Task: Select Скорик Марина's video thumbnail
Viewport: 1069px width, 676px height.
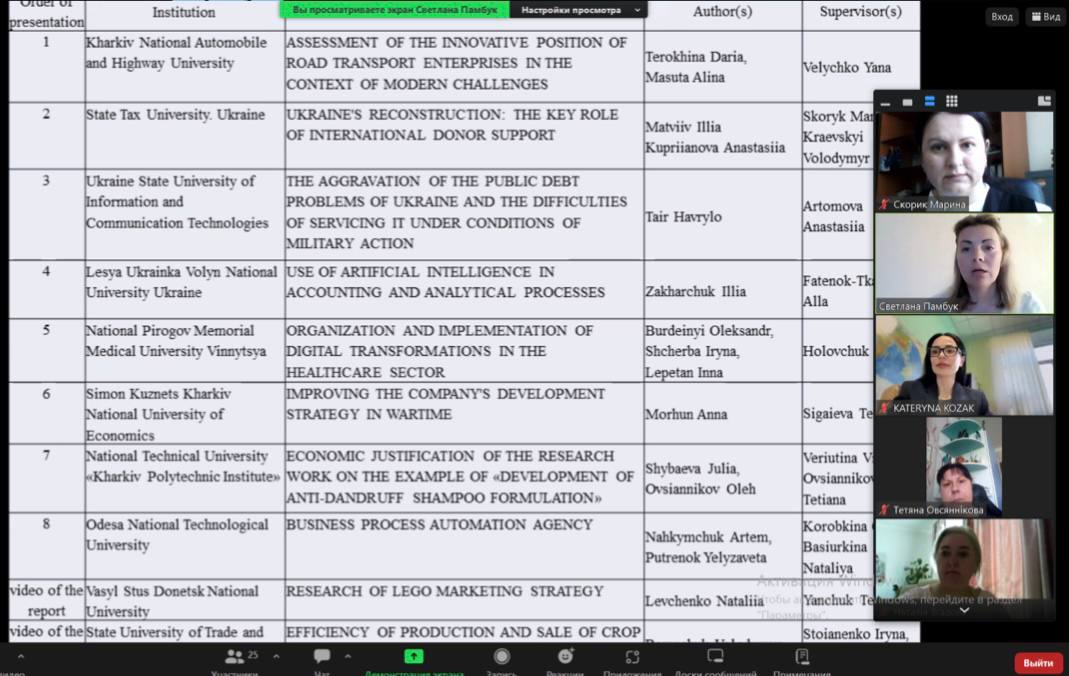Action: (964, 162)
